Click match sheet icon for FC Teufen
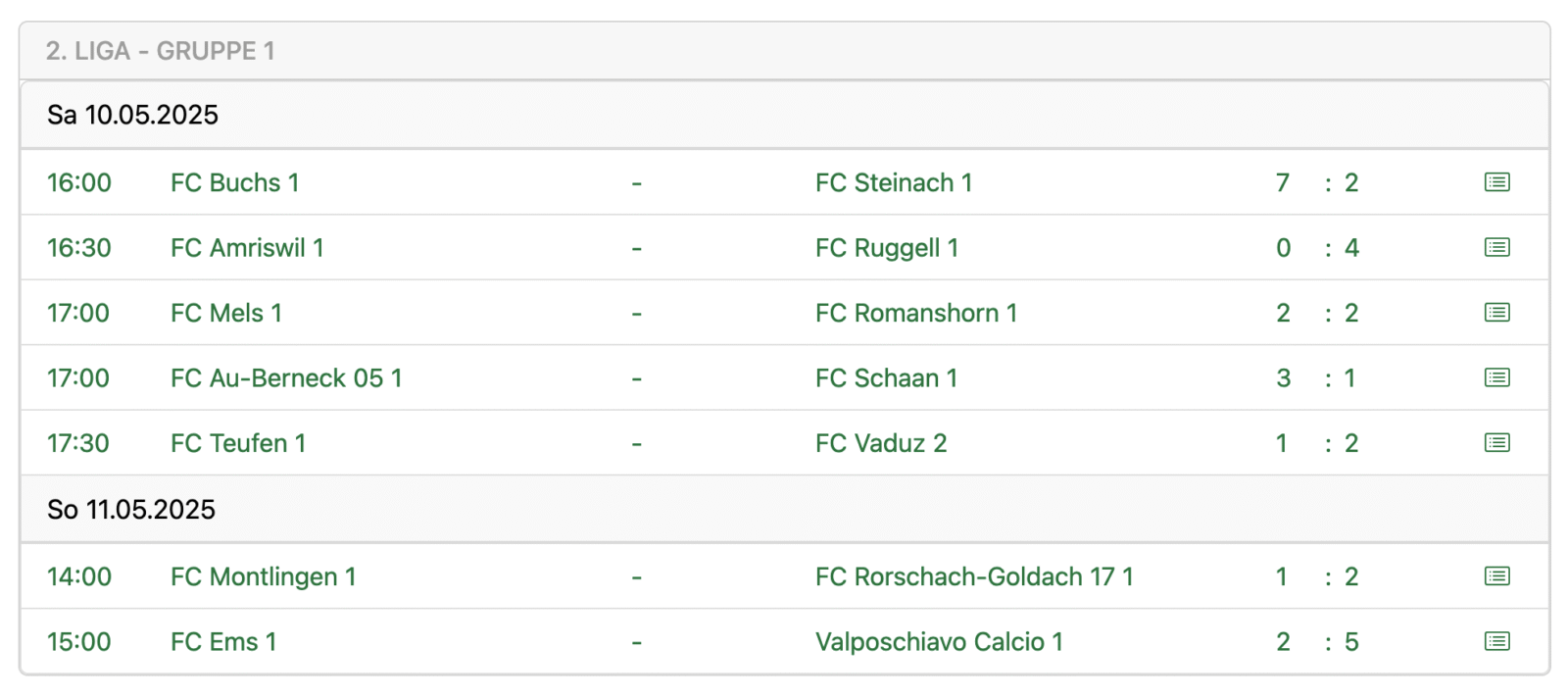1568x699 pixels. tap(1496, 443)
